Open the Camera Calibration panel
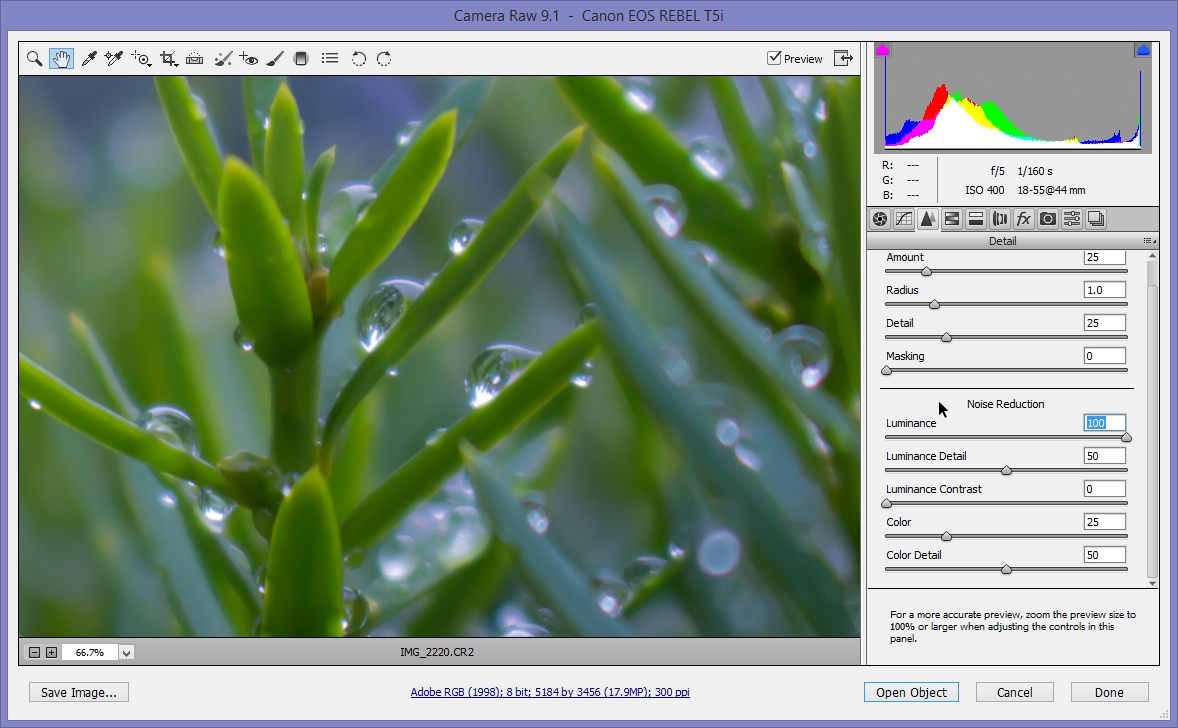Viewport: 1178px width, 728px height. coord(1047,218)
